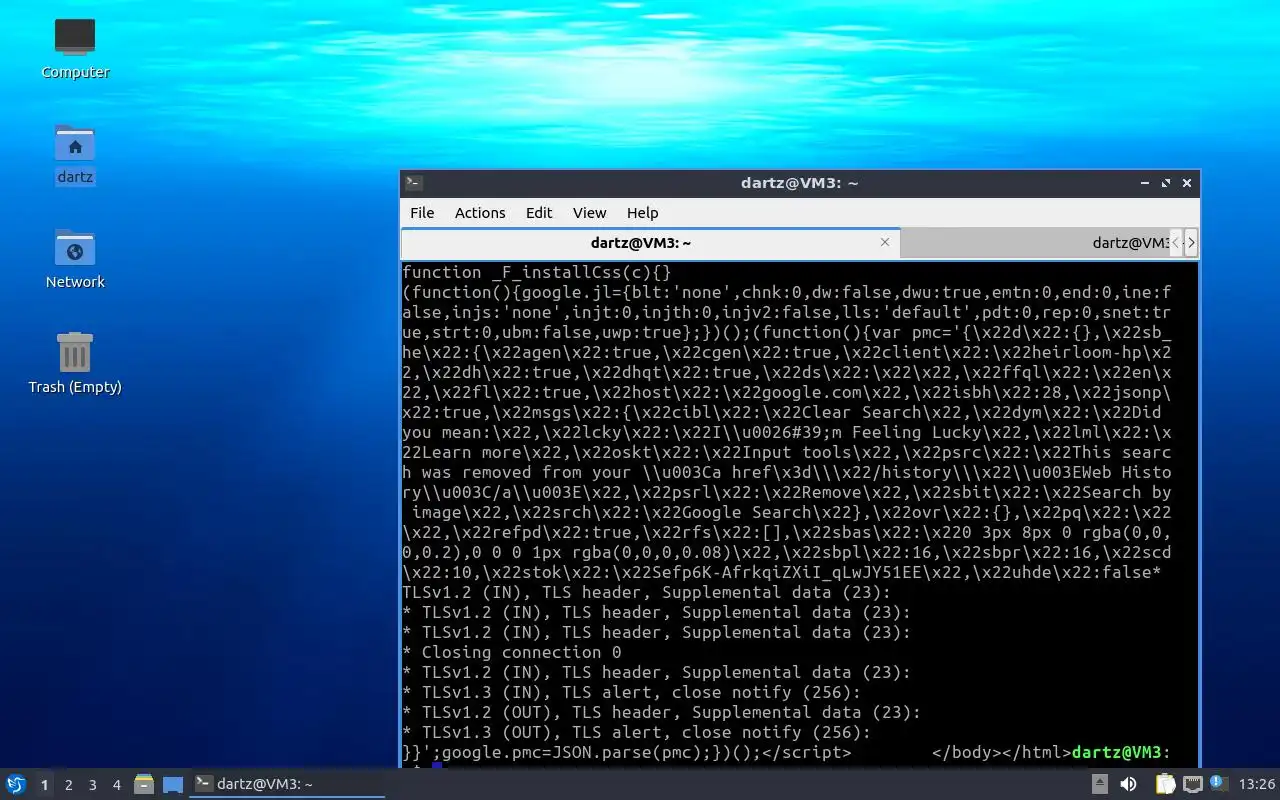Click the terminal title bar text

coord(800,183)
